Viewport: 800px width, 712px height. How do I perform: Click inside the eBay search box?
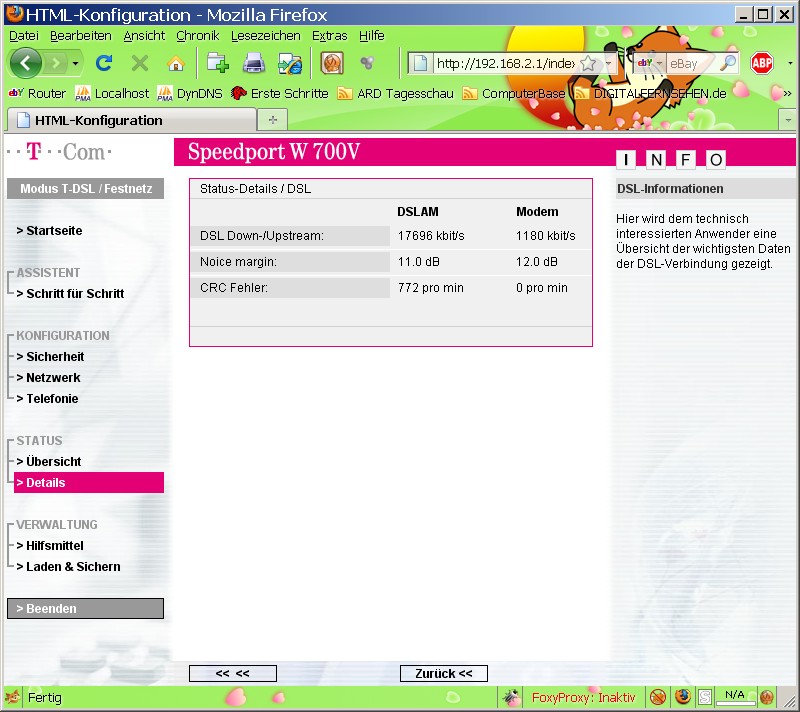coord(692,64)
